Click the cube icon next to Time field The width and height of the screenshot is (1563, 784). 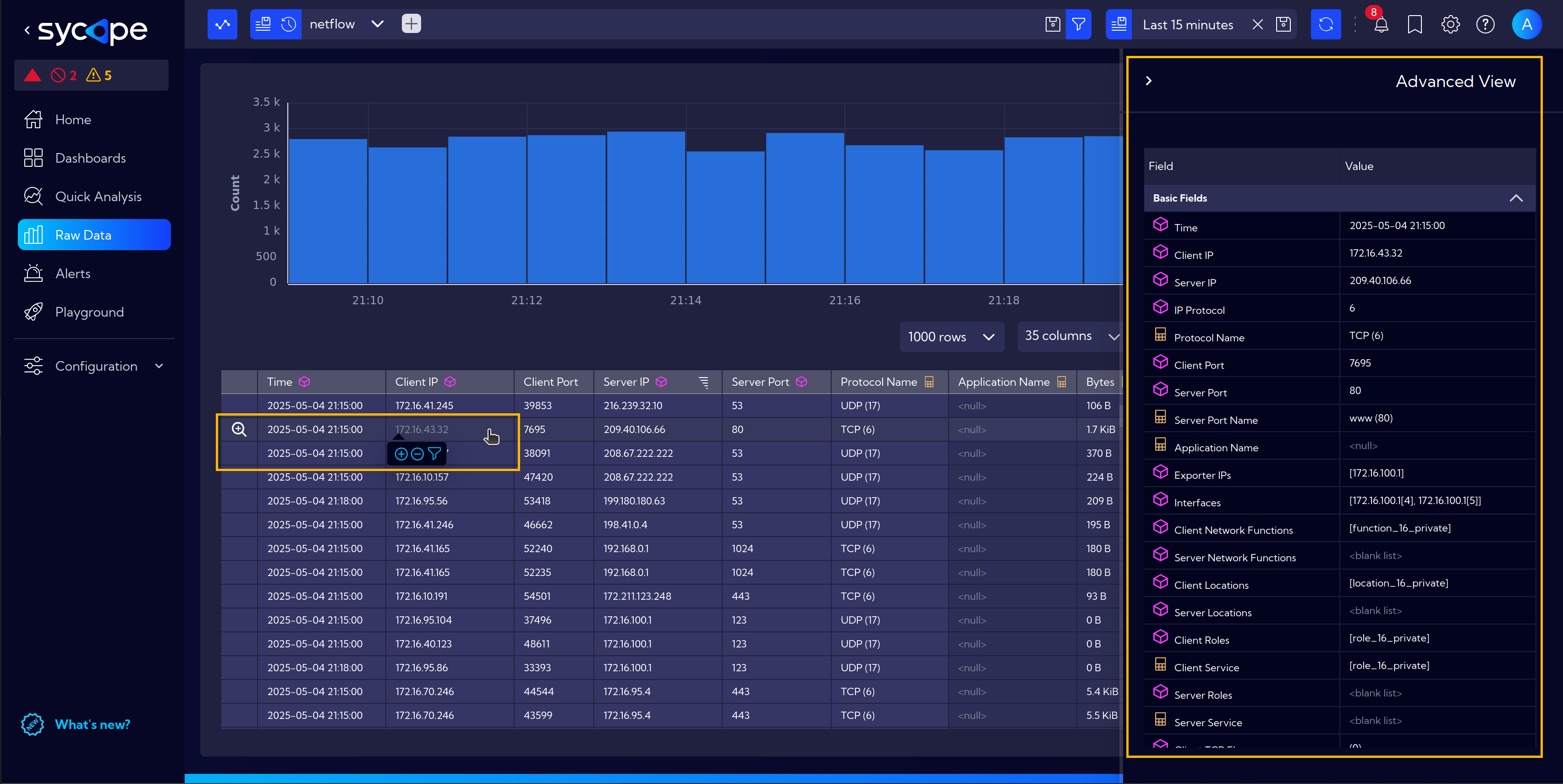pyautogui.click(x=1160, y=225)
